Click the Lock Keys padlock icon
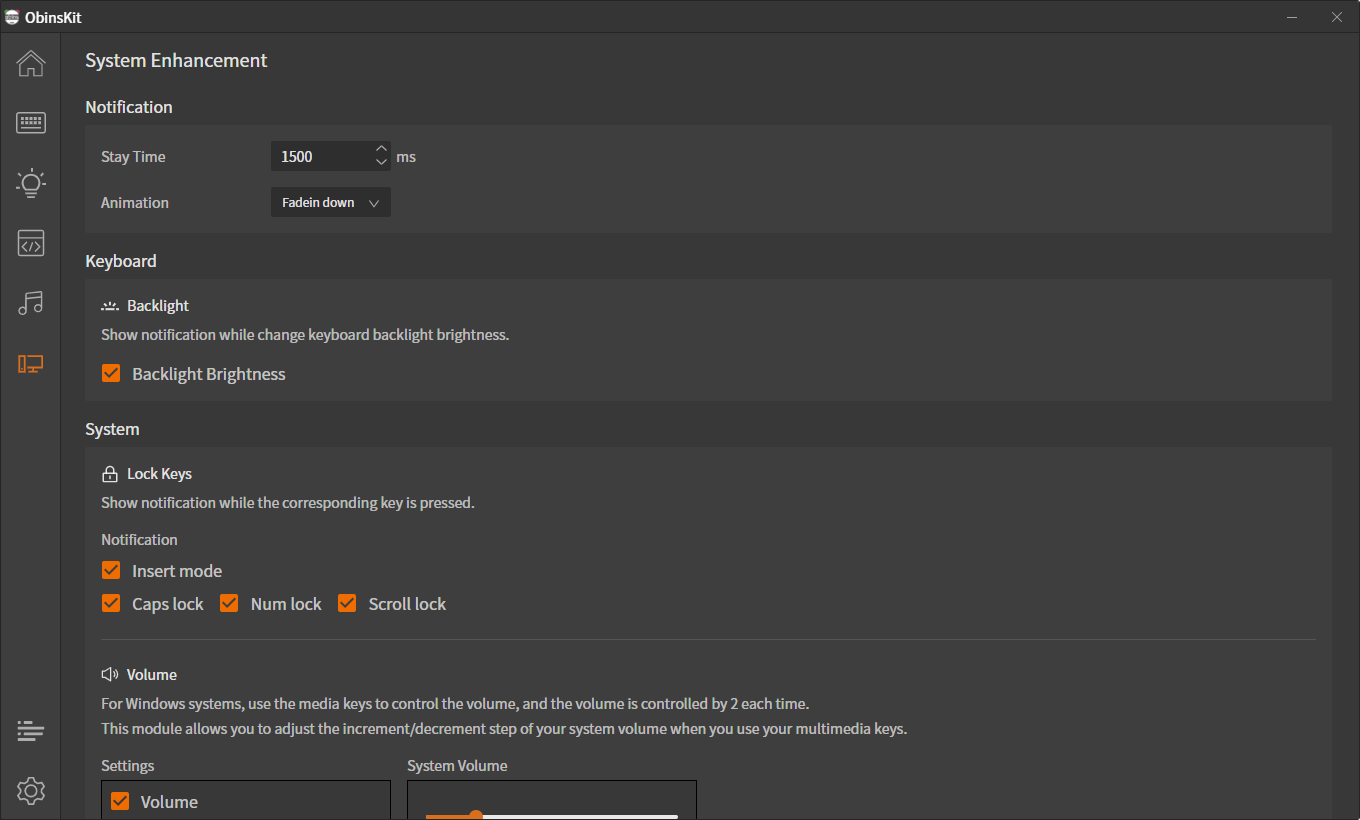The width and height of the screenshot is (1360, 820). [110, 474]
